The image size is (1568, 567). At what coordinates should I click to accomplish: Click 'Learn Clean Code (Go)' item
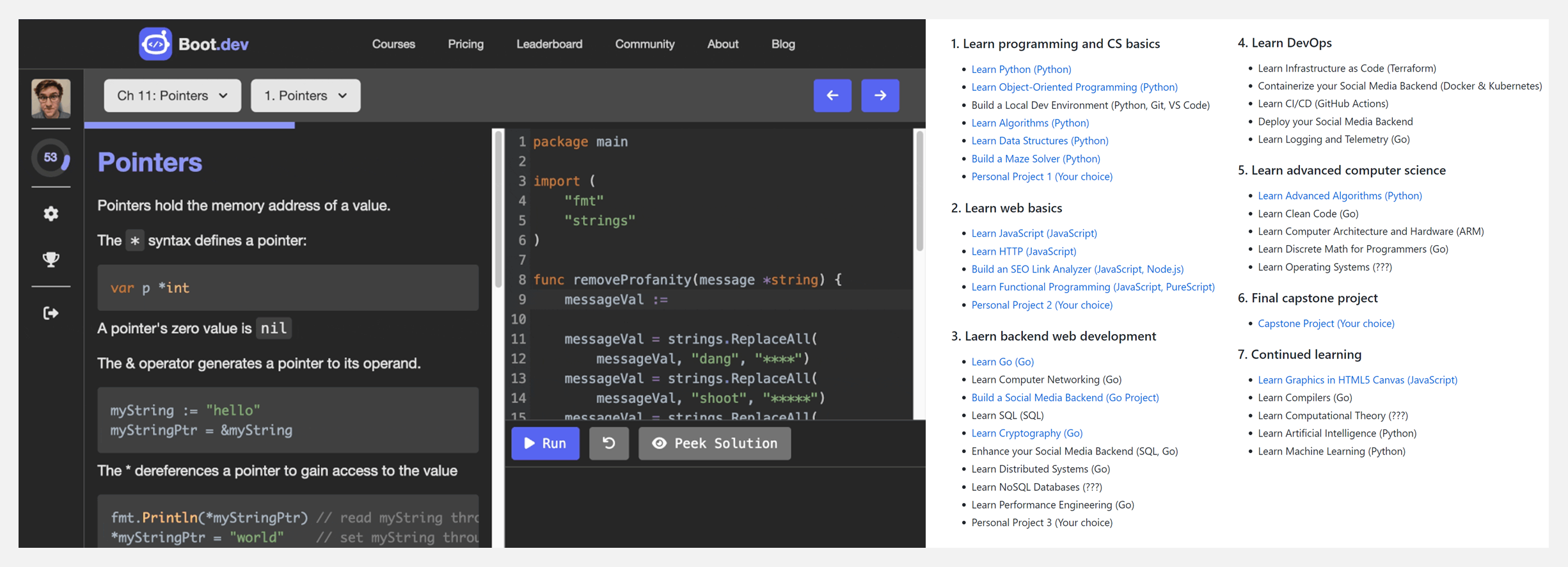click(x=1308, y=214)
